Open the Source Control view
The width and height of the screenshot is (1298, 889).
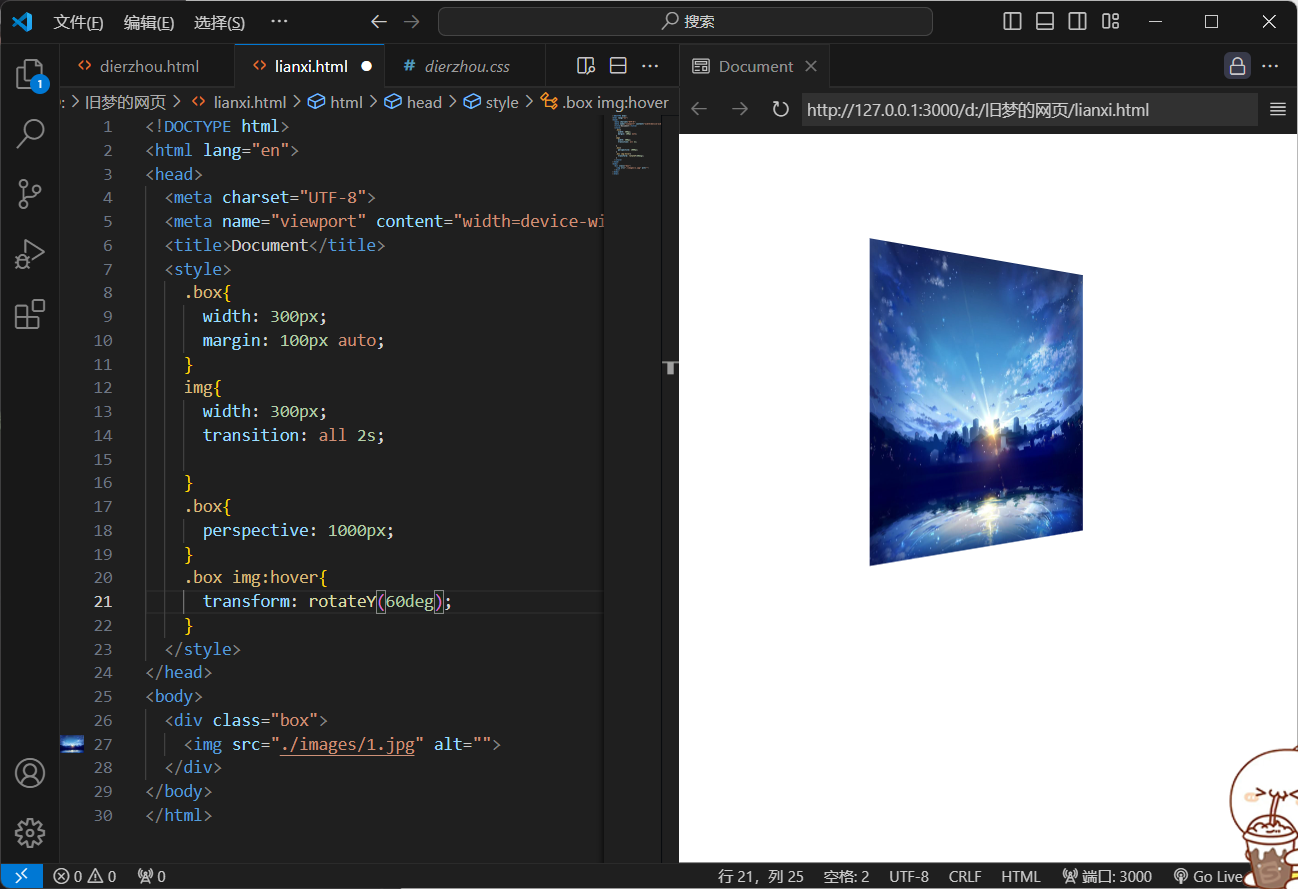click(x=29, y=194)
